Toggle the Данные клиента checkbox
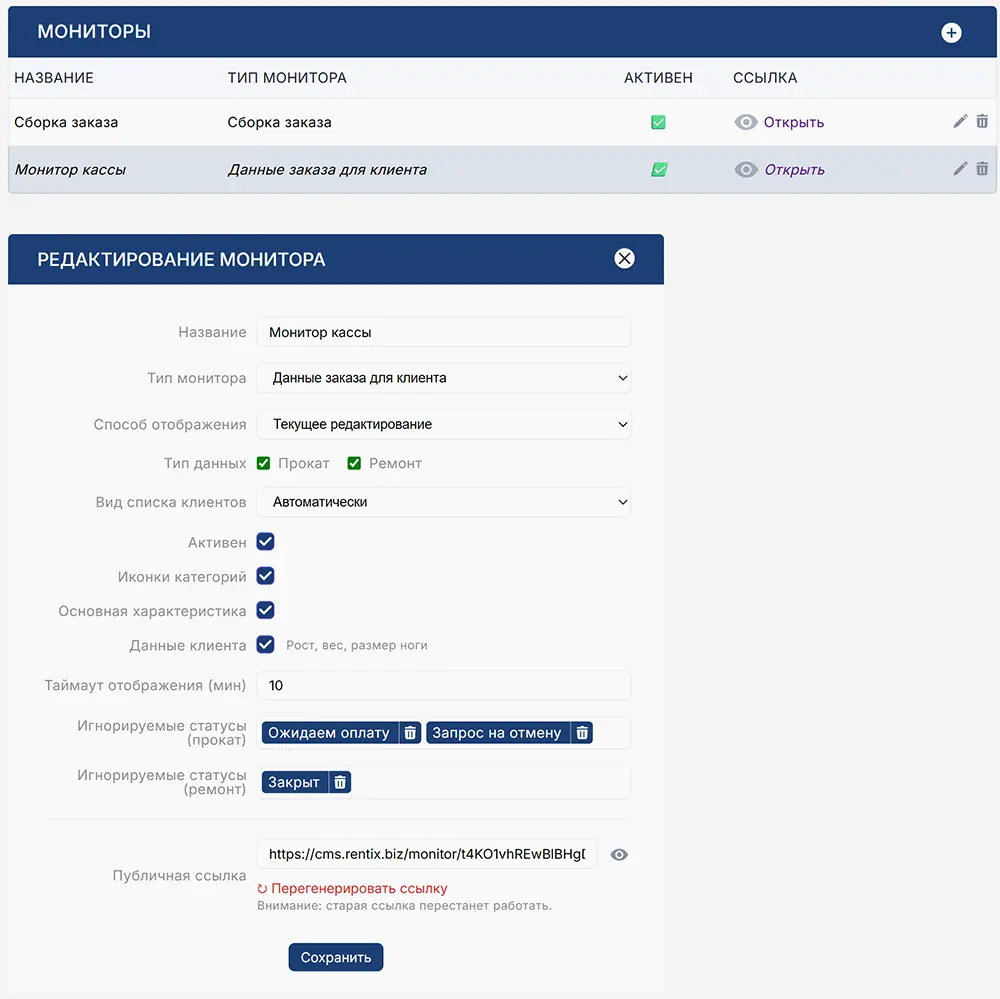 pyautogui.click(x=265, y=645)
